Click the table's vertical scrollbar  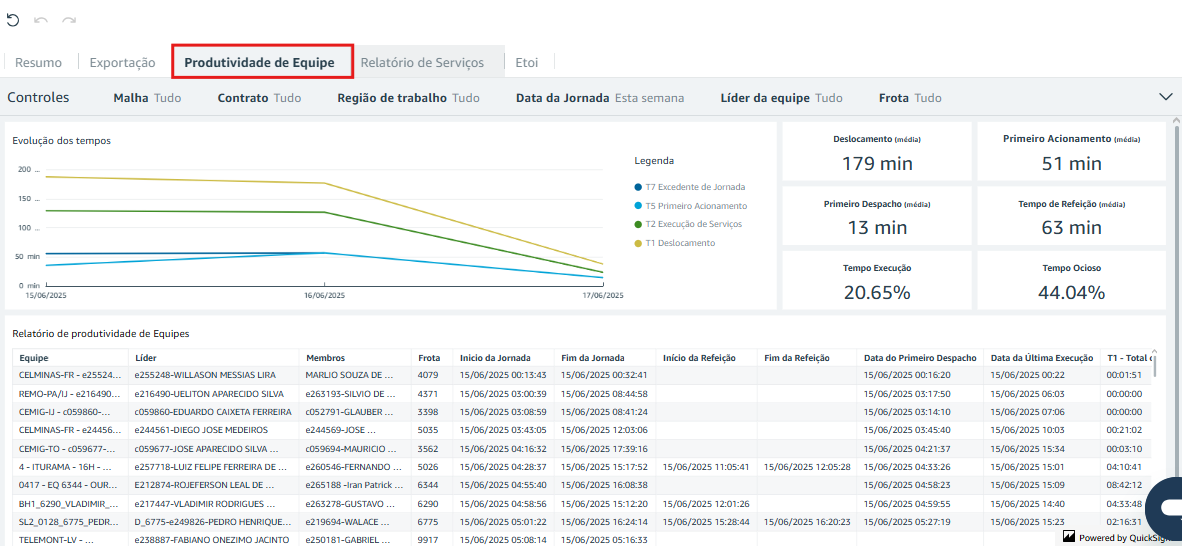pos(1154,365)
